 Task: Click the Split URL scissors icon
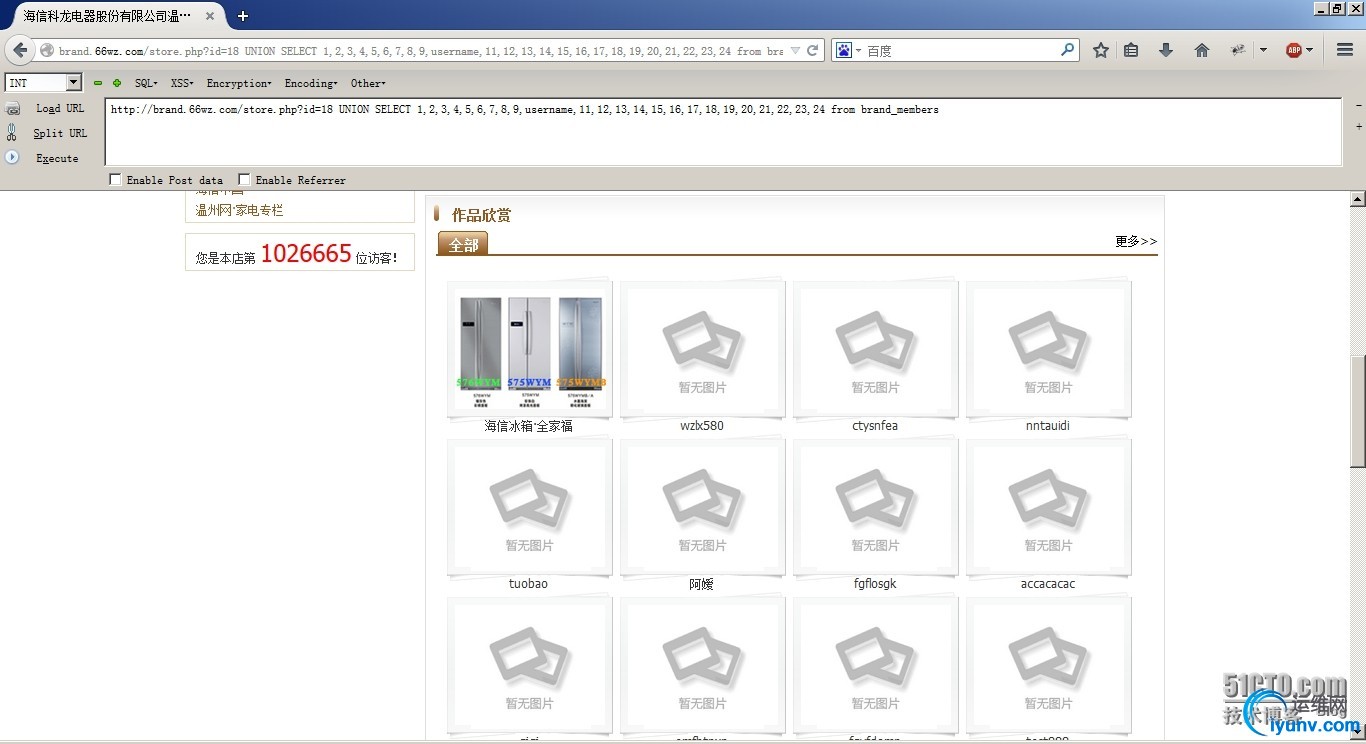point(12,133)
